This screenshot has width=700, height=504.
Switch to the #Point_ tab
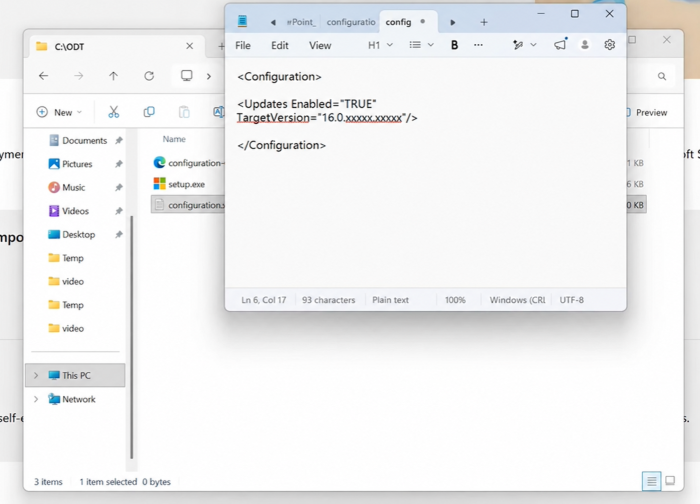click(301, 22)
